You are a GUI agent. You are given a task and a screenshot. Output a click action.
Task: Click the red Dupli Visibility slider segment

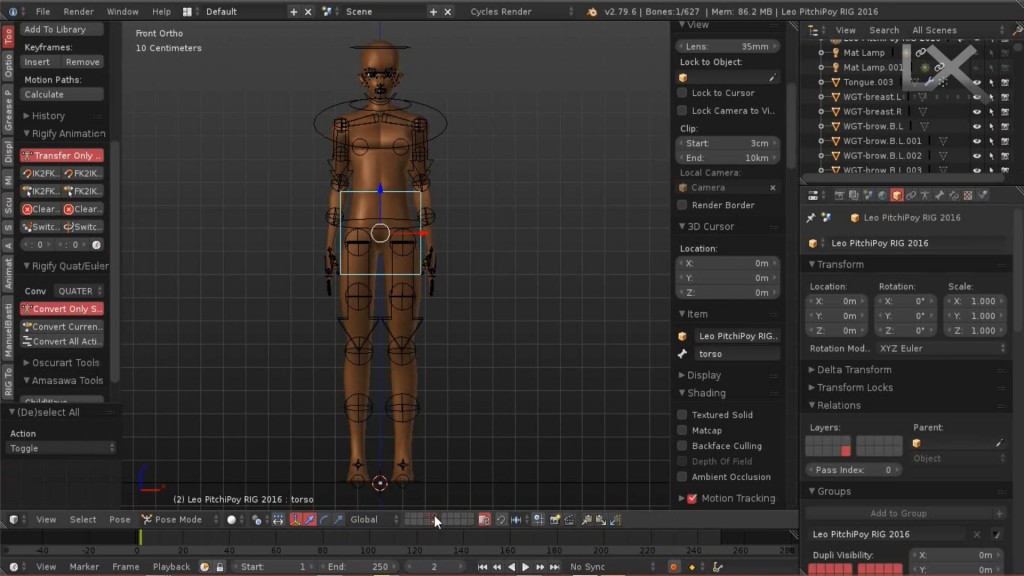click(x=830, y=568)
